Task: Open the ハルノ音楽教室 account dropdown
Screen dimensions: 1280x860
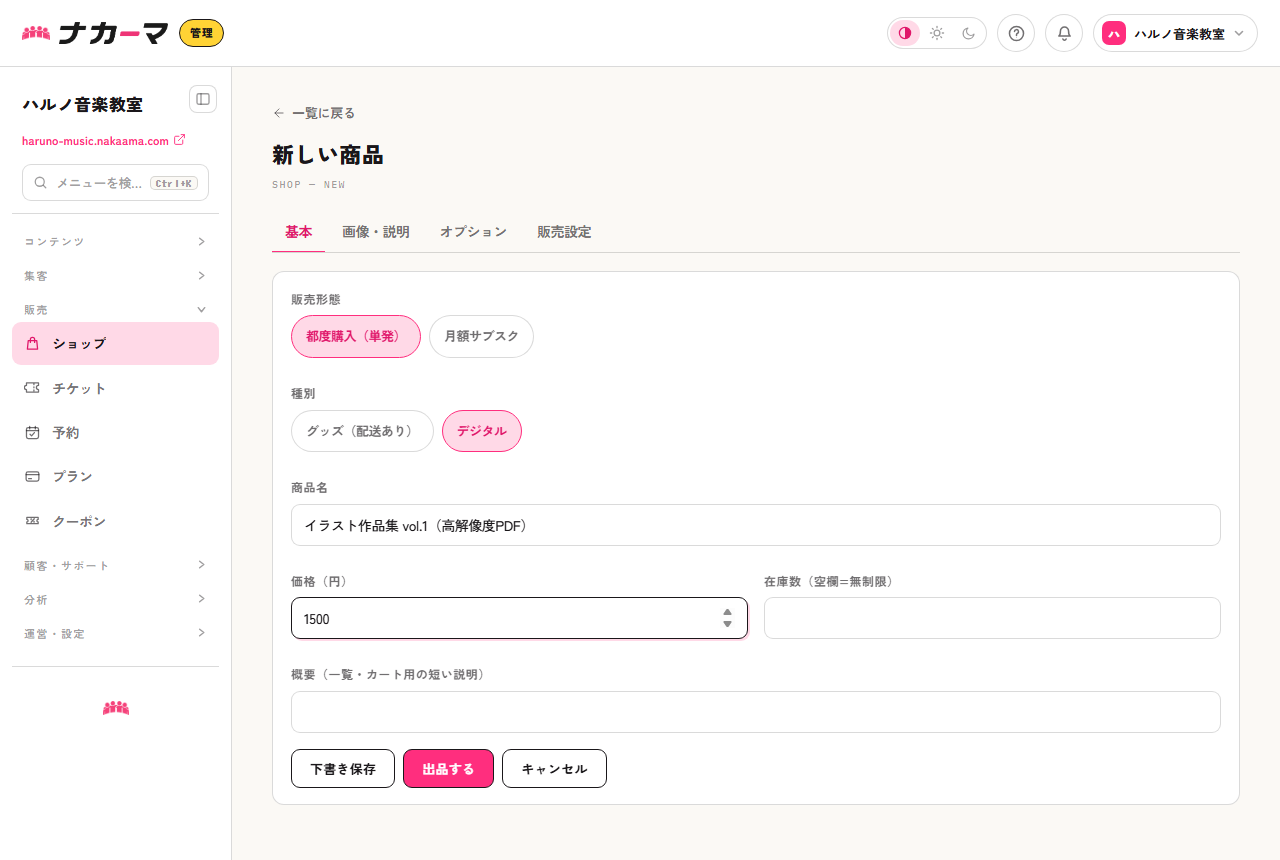Action: (x=1175, y=33)
